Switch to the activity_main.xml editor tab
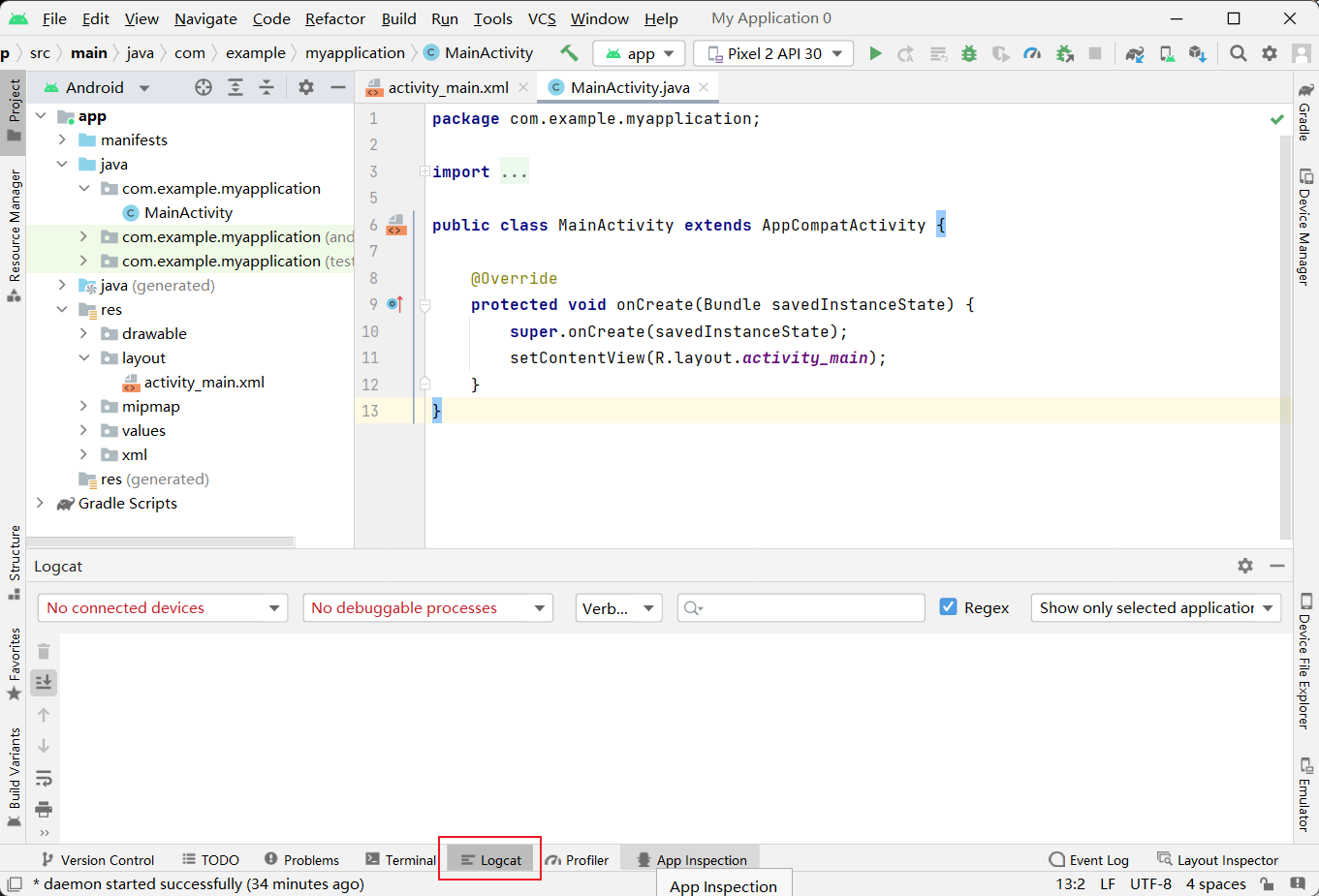Viewport: 1319px width, 896px height. click(x=448, y=87)
